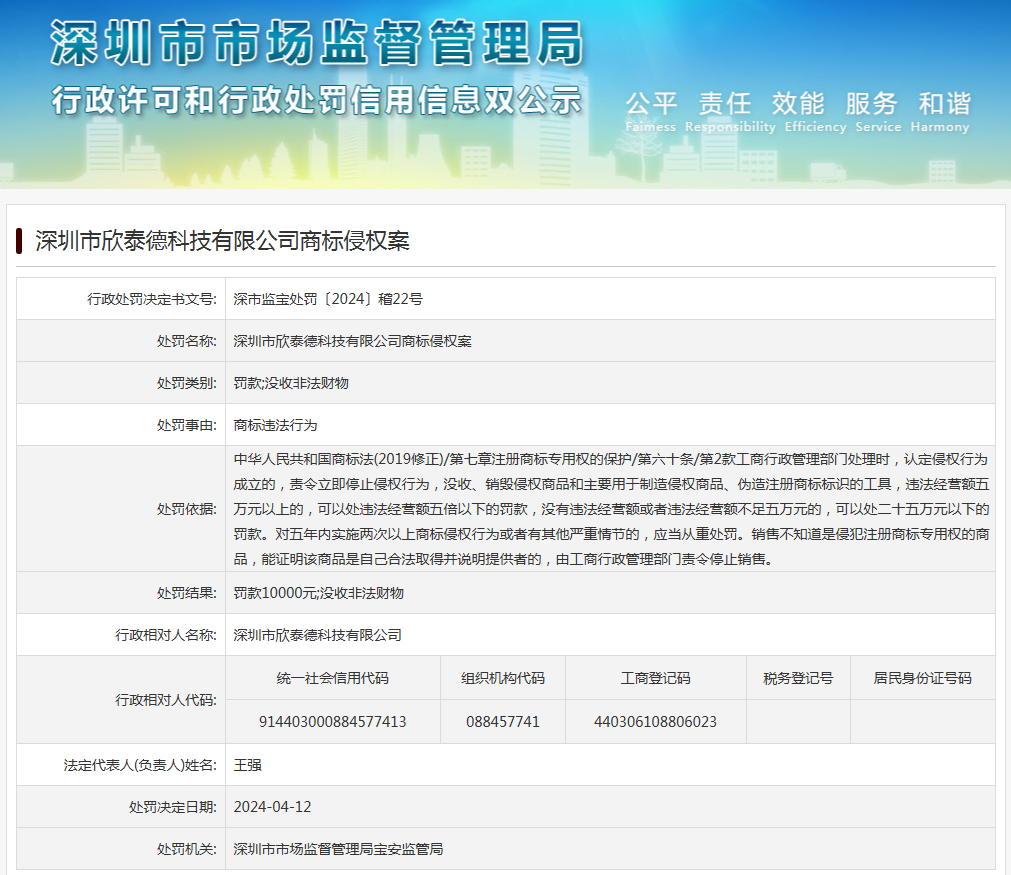Click the 公平 Fairness slogan text

click(651, 104)
